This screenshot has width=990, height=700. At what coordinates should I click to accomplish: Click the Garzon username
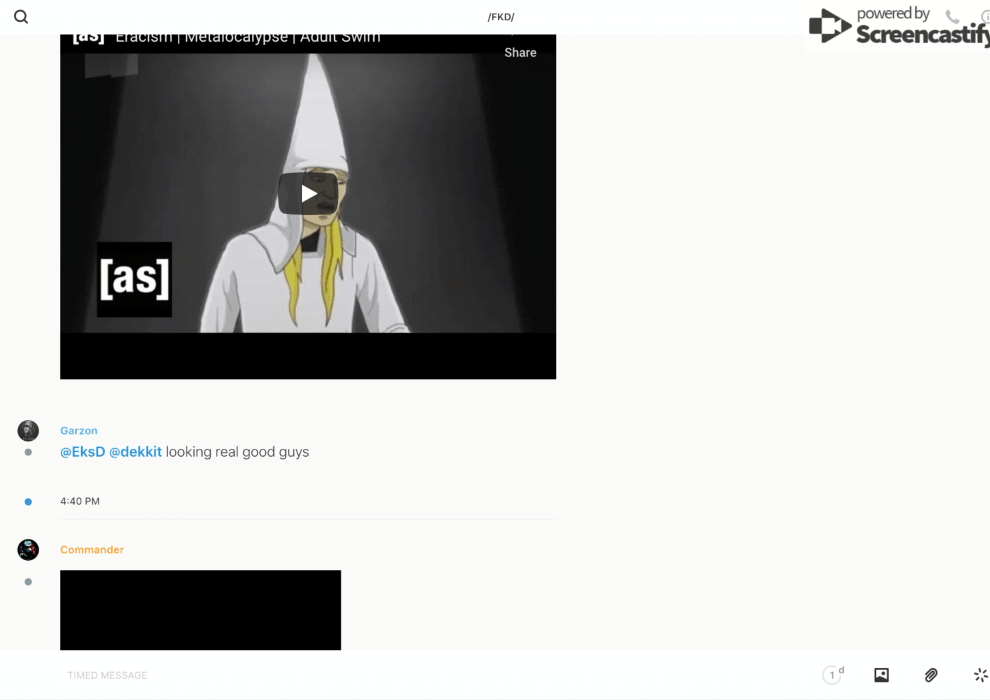click(79, 431)
